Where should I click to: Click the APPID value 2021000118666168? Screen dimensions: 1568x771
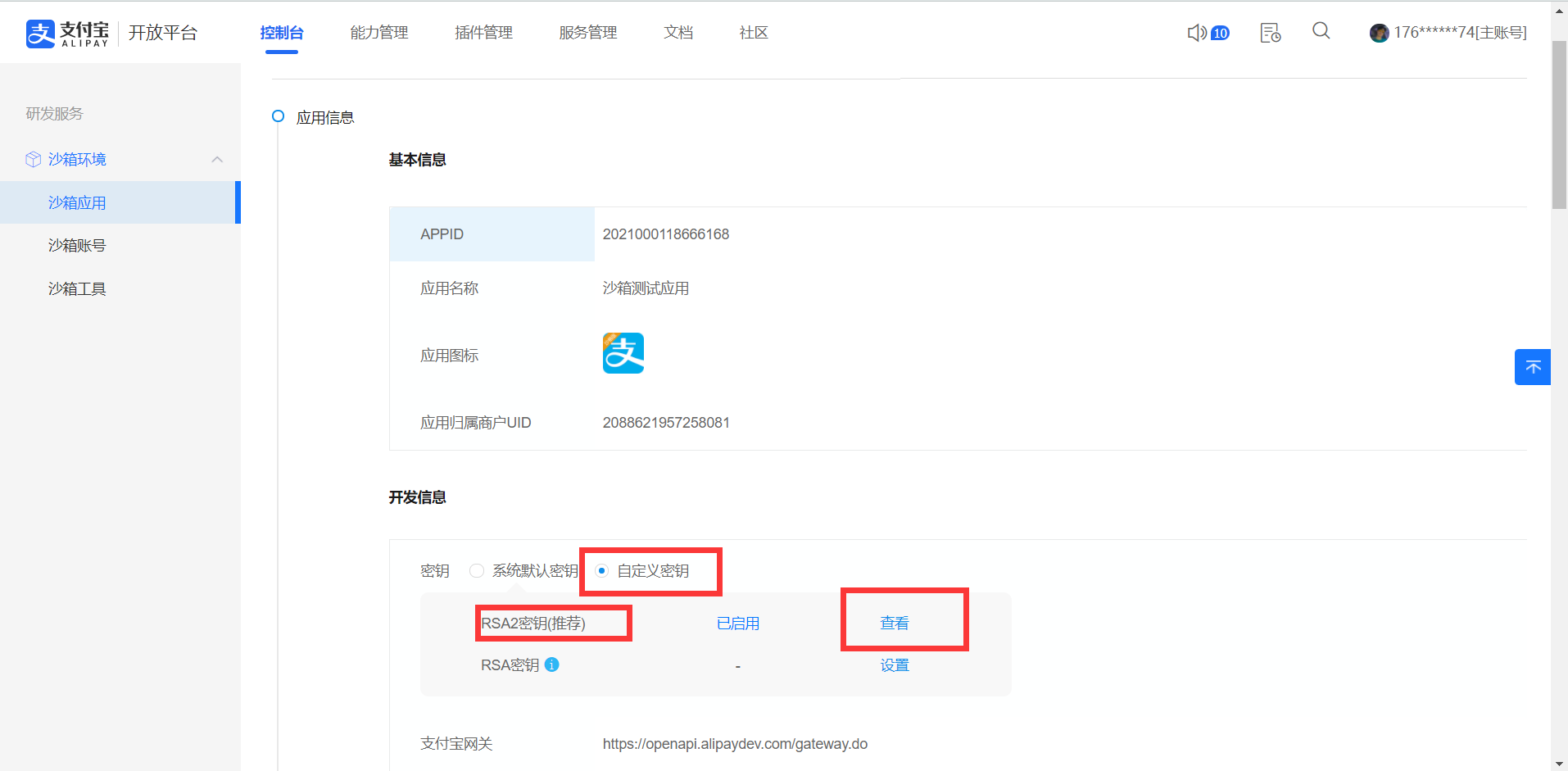[666, 234]
